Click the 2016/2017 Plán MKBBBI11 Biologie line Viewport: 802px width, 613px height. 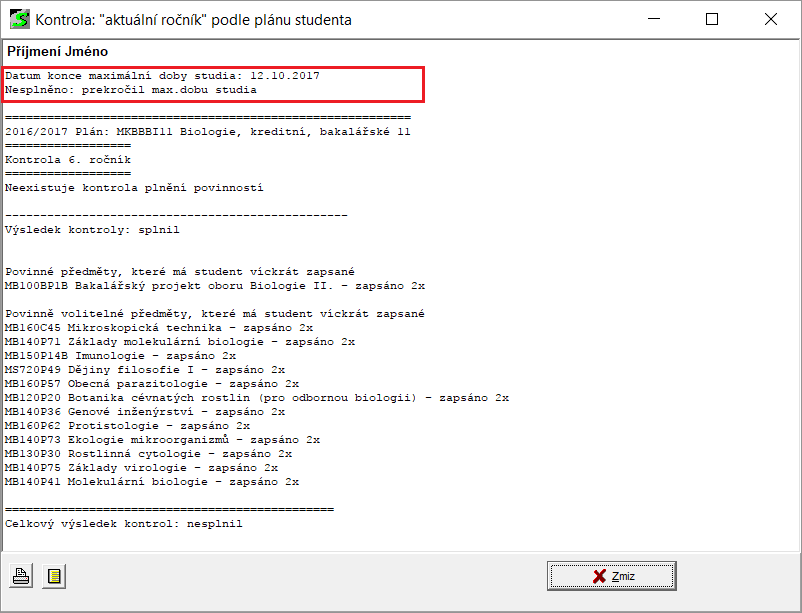207,131
